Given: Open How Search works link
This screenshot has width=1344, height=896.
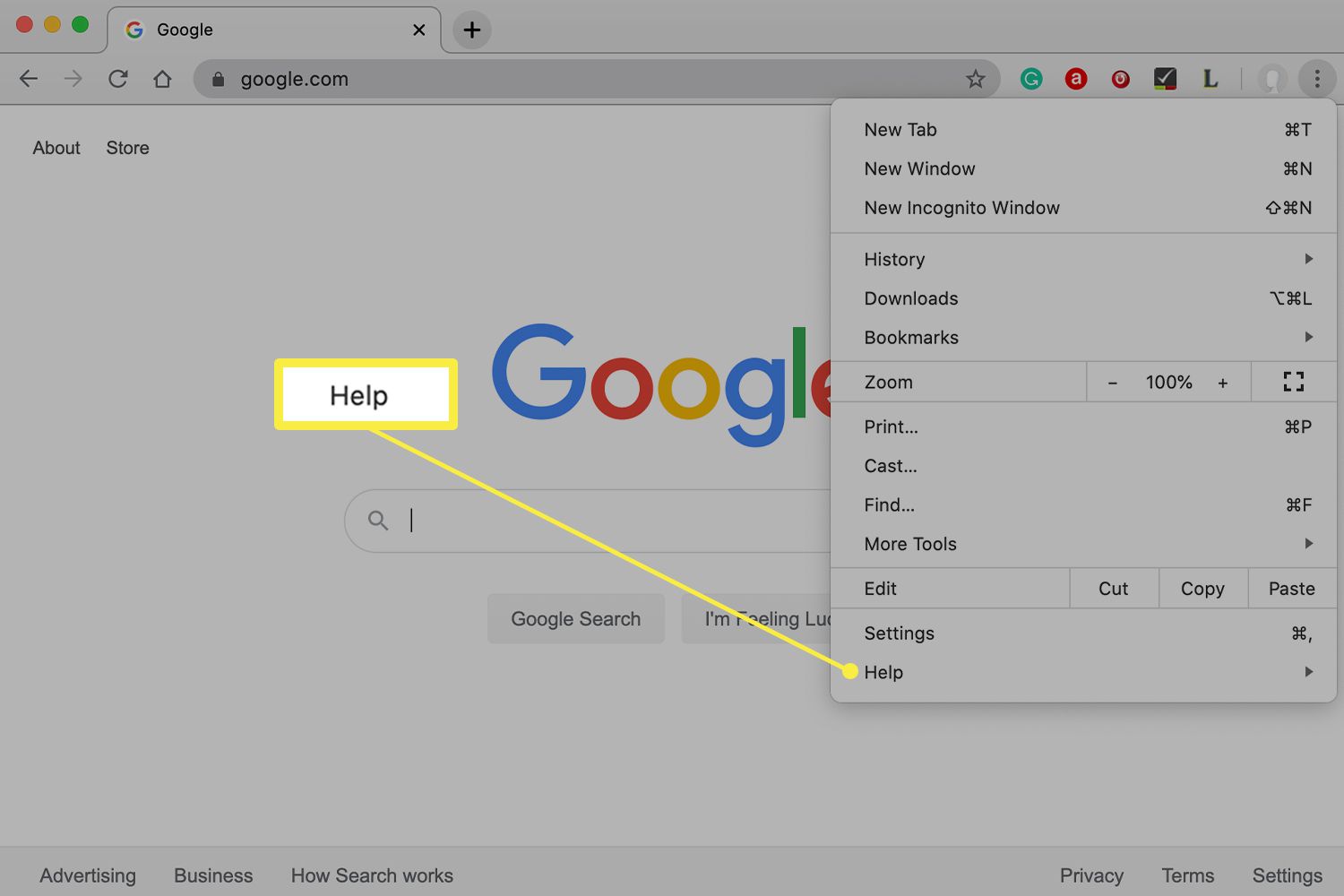Looking at the screenshot, I should tap(372, 875).
